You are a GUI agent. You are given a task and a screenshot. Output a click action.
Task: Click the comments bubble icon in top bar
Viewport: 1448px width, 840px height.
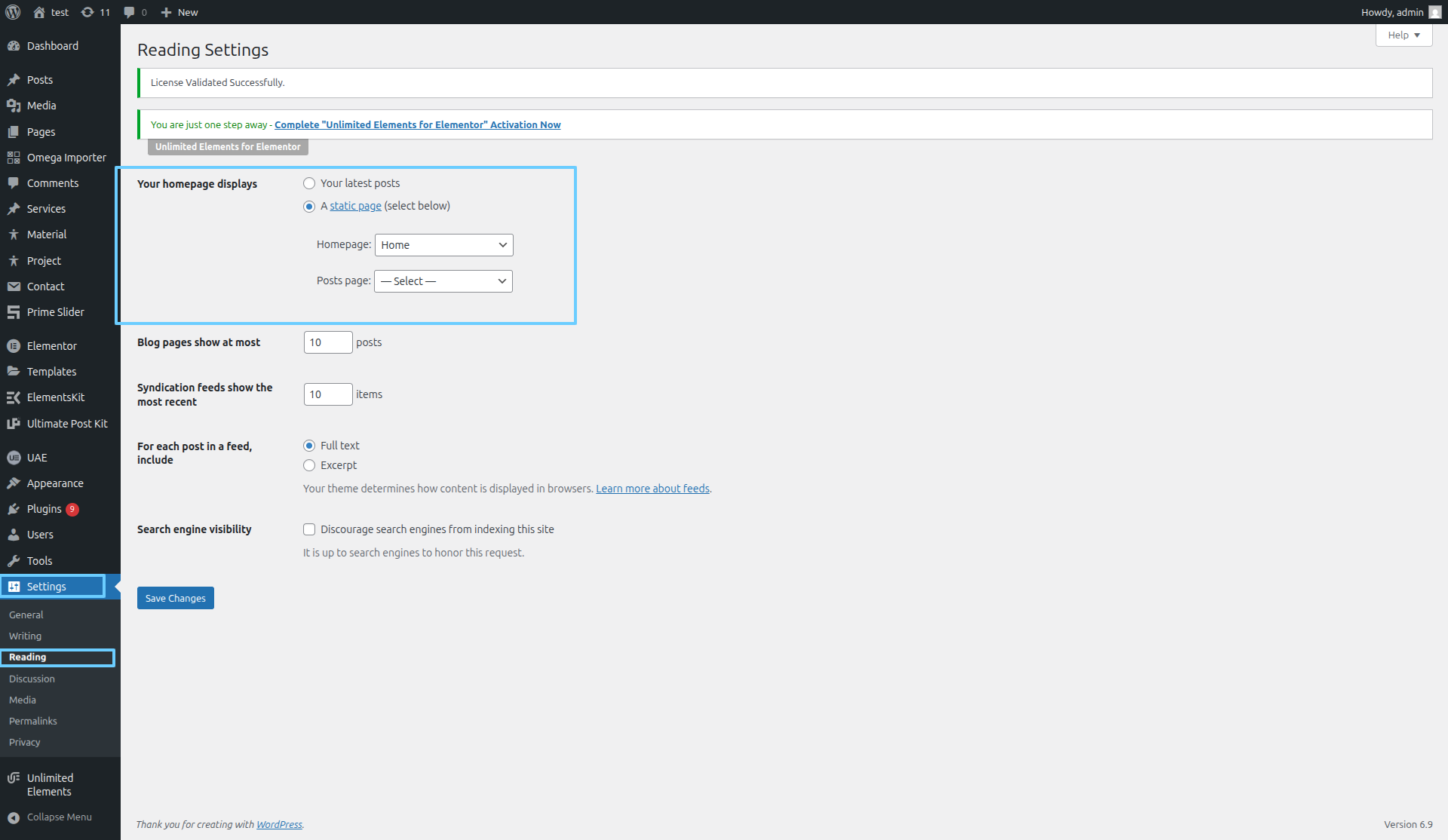[x=130, y=12]
